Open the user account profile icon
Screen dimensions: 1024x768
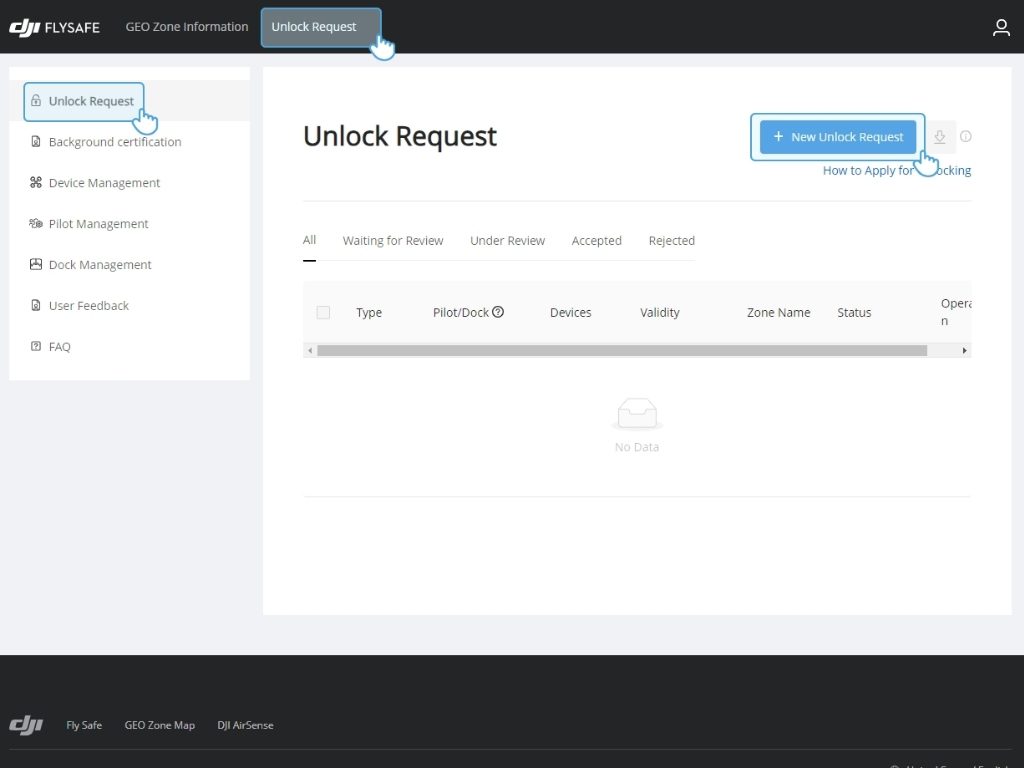1001,28
